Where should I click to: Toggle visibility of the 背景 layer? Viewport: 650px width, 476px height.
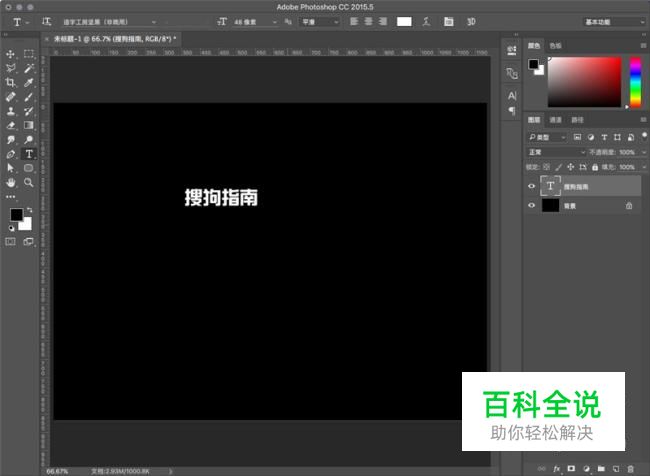tap(531, 205)
